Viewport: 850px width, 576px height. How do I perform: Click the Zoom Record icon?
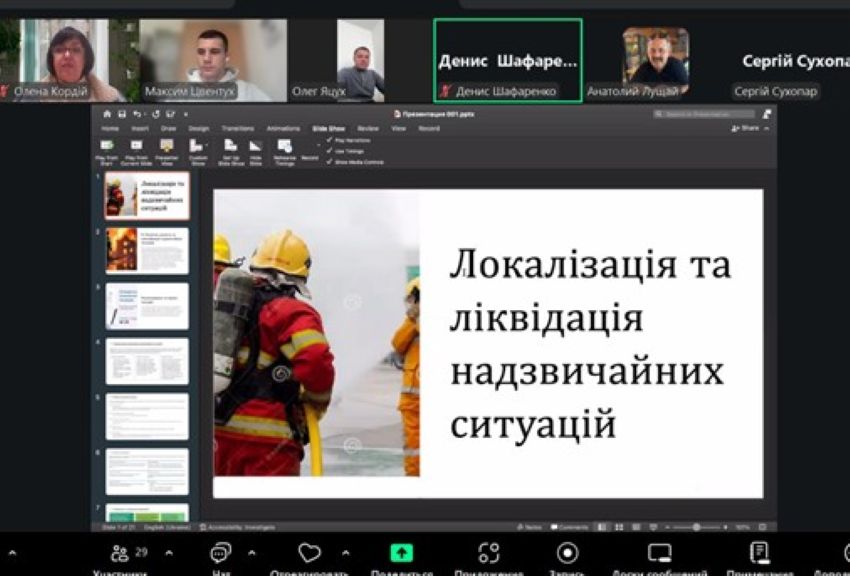(567, 553)
